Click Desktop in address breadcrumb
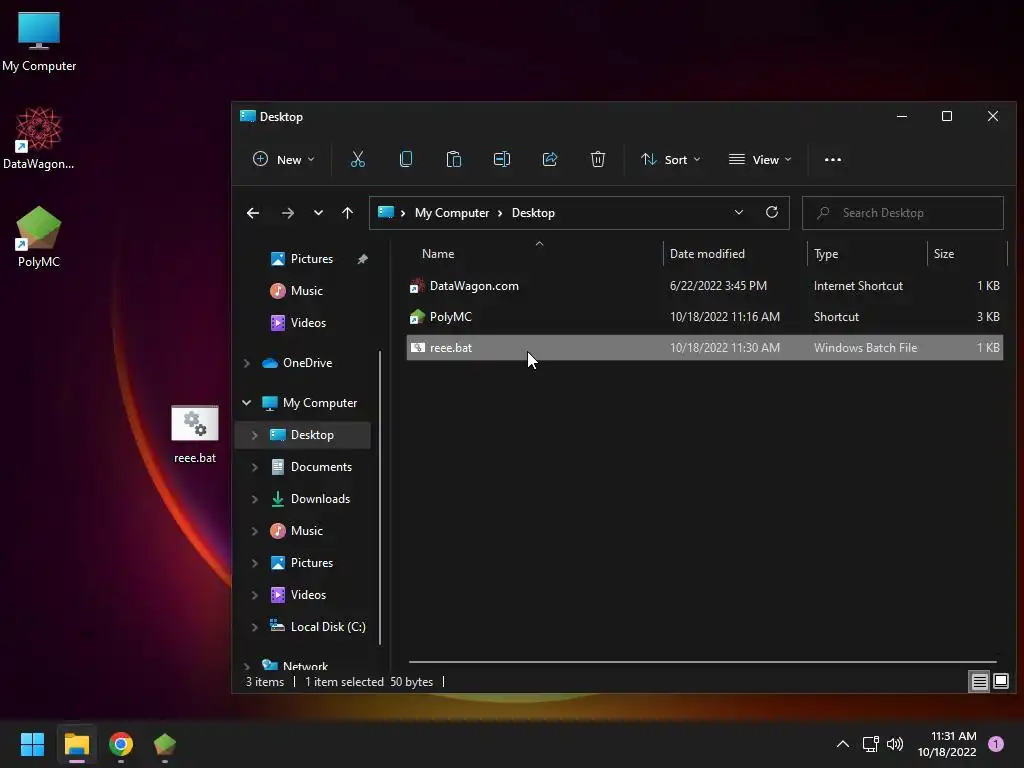Viewport: 1024px width, 768px height. [x=533, y=213]
